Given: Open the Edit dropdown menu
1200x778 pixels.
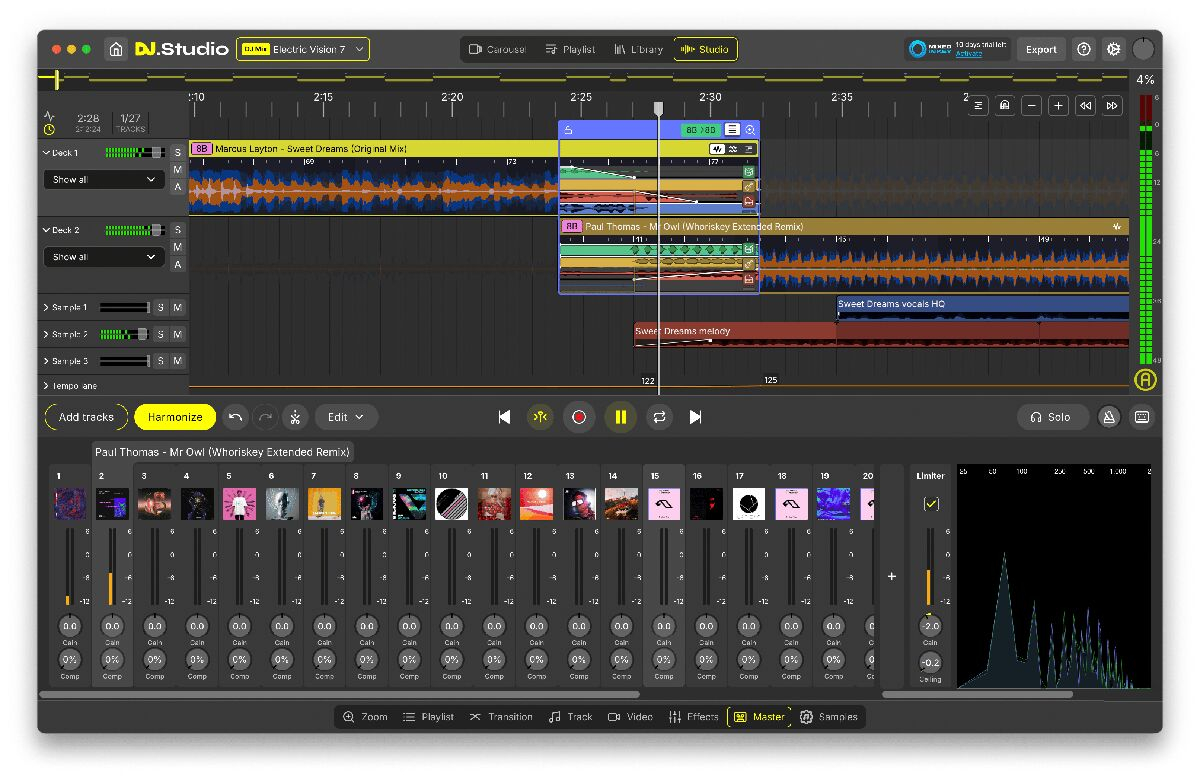Looking at the screenshot, I should tap(346, 417).
